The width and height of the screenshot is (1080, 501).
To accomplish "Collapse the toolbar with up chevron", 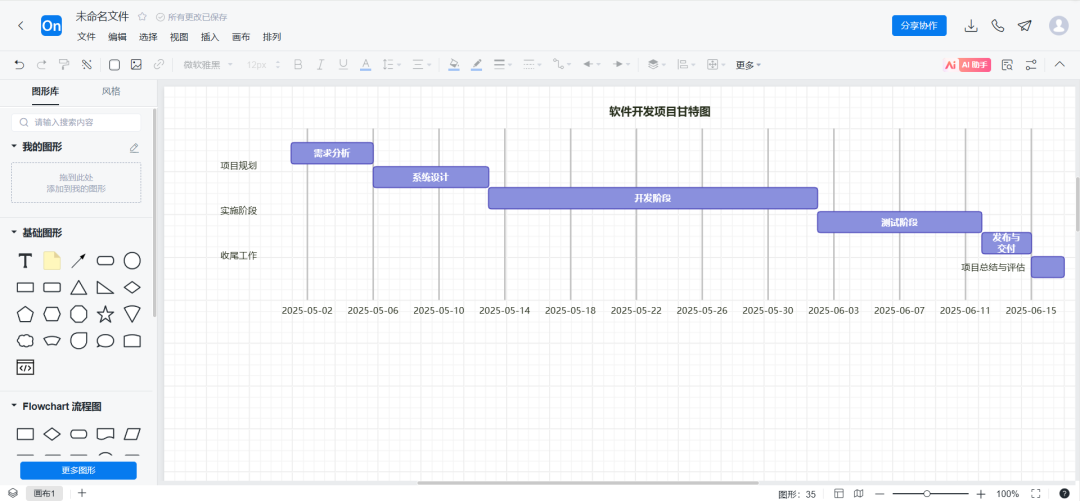I will pos(1060,64).
